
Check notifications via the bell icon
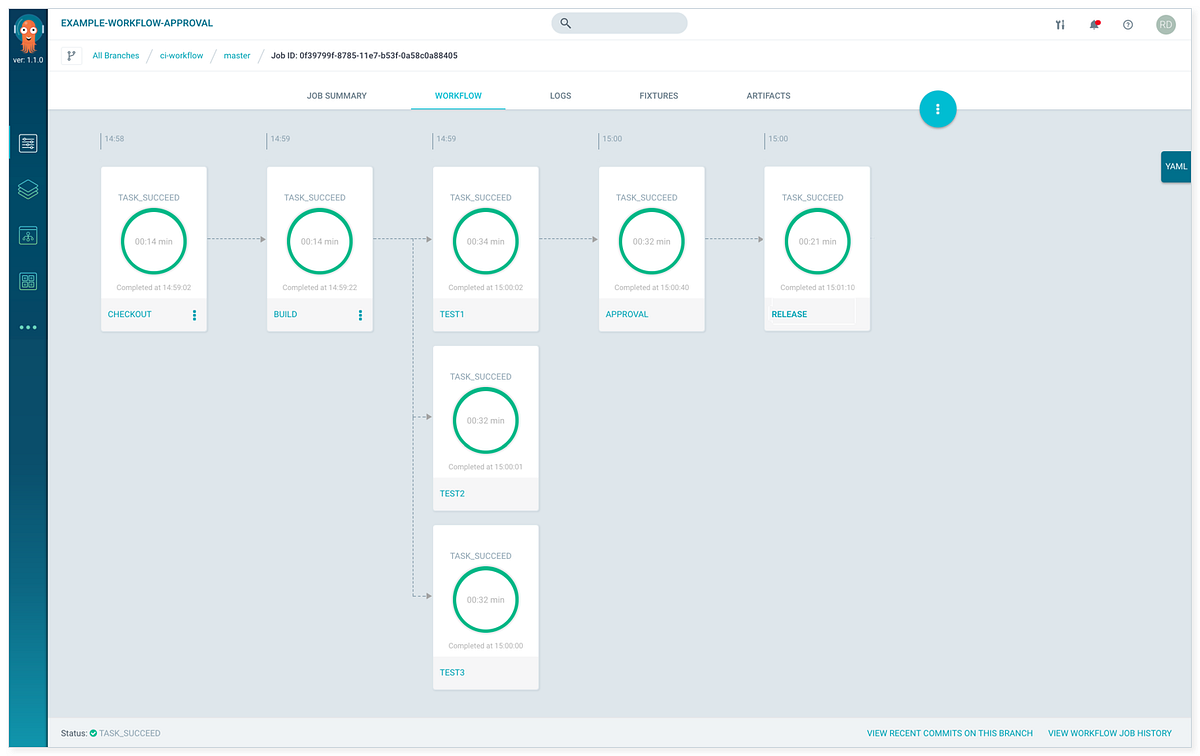1094,24
